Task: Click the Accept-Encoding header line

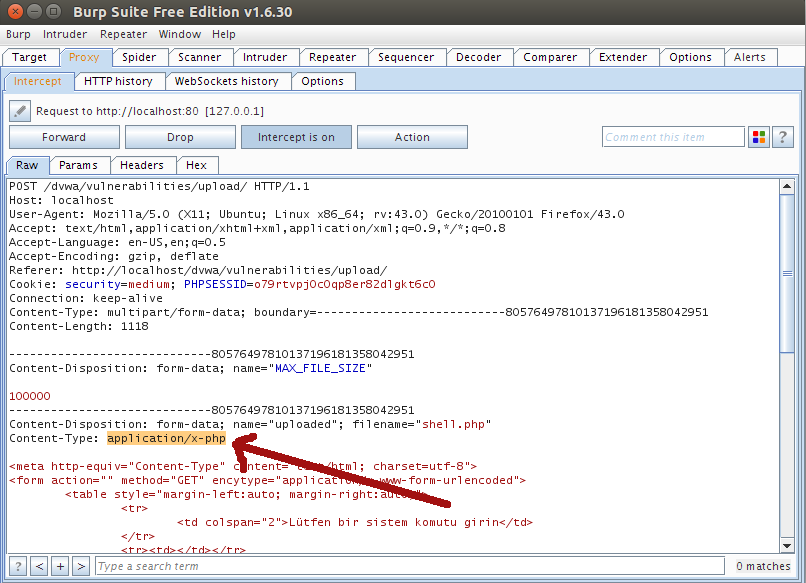Action: 114,256
